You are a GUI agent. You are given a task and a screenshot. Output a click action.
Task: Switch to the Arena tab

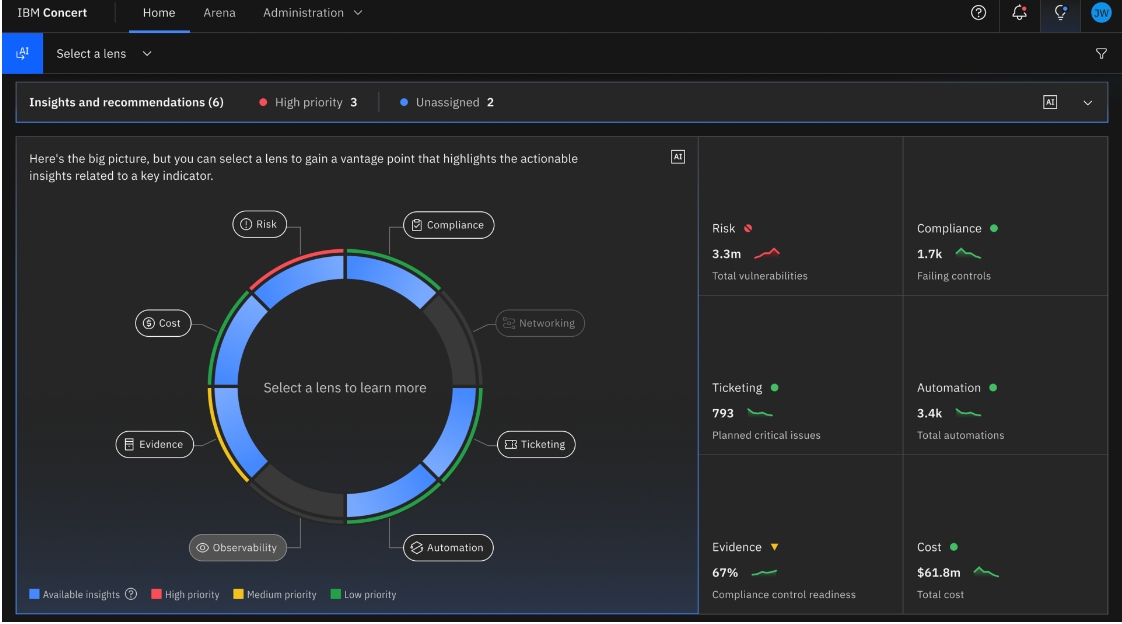219,13
